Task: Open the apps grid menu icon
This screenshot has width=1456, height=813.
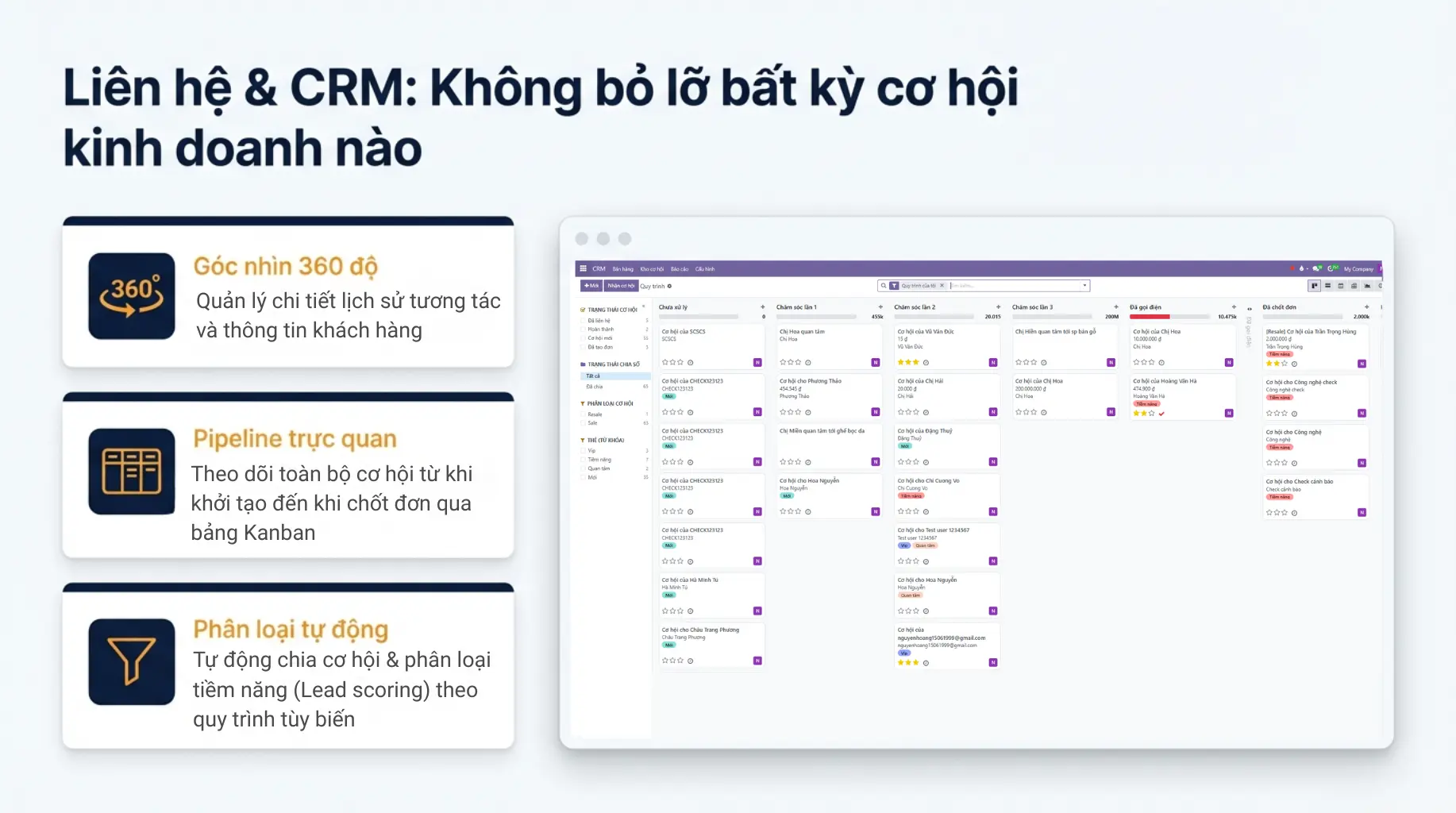Action: tap(583, 269)
